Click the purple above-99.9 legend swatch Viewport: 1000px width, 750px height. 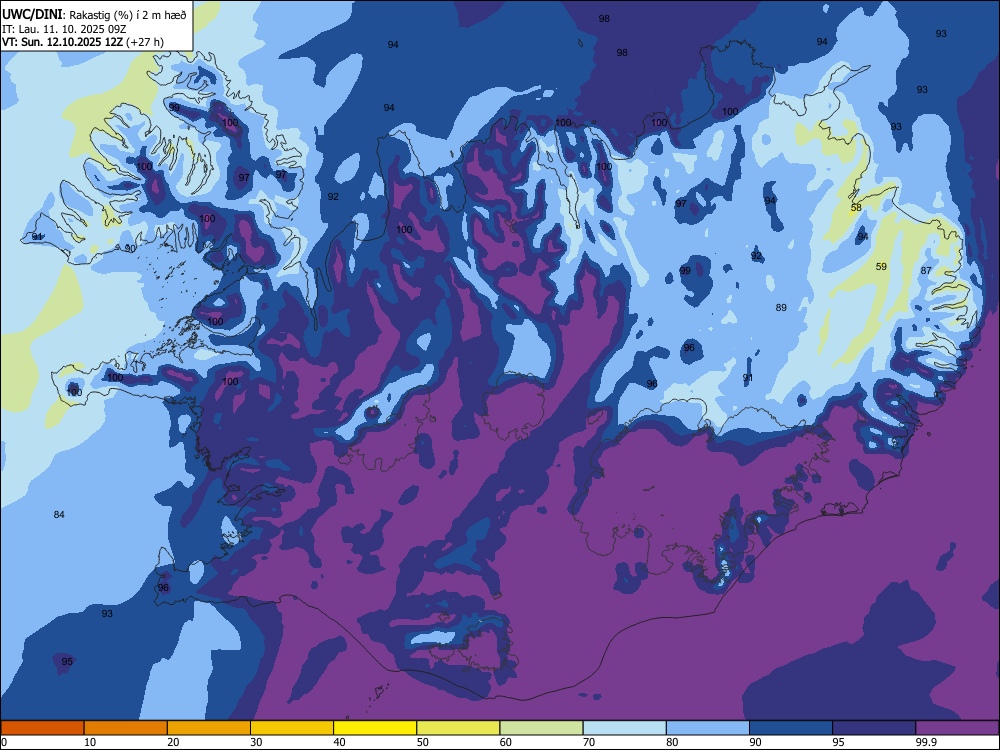(957, 728)
